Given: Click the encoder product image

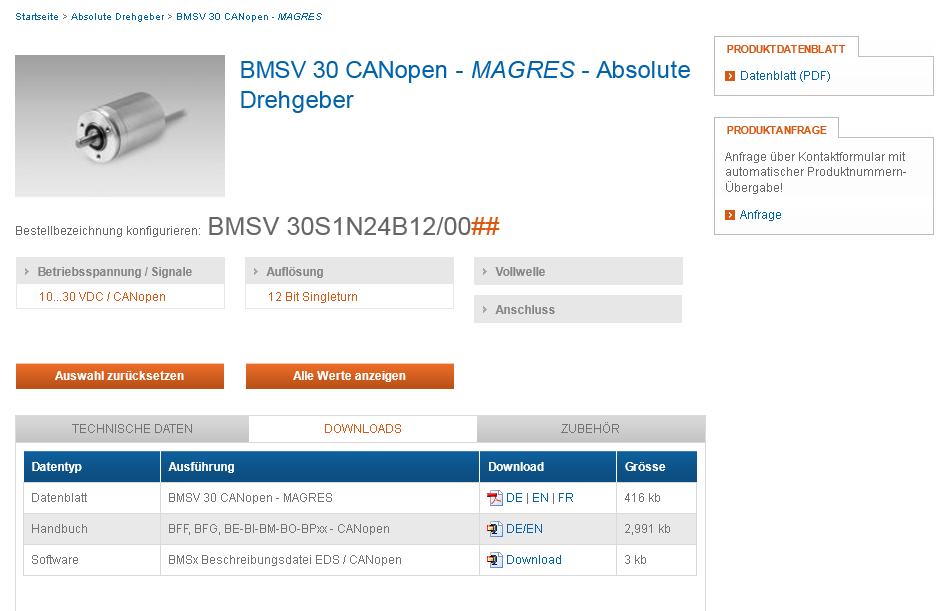Looking at the screenshot, I should coord(120,126).
